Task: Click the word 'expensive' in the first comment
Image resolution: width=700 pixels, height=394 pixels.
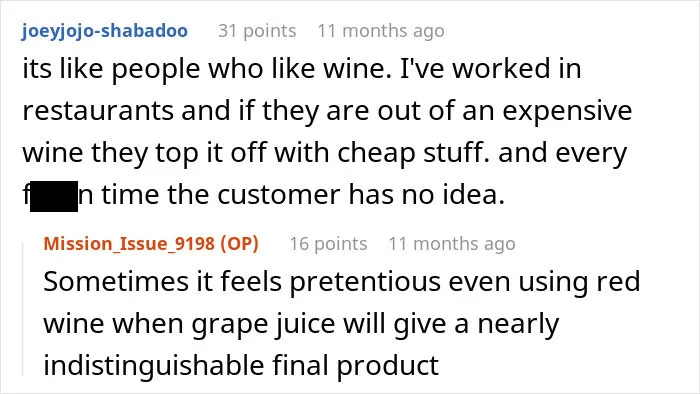Action: click(x=567, y=112)
